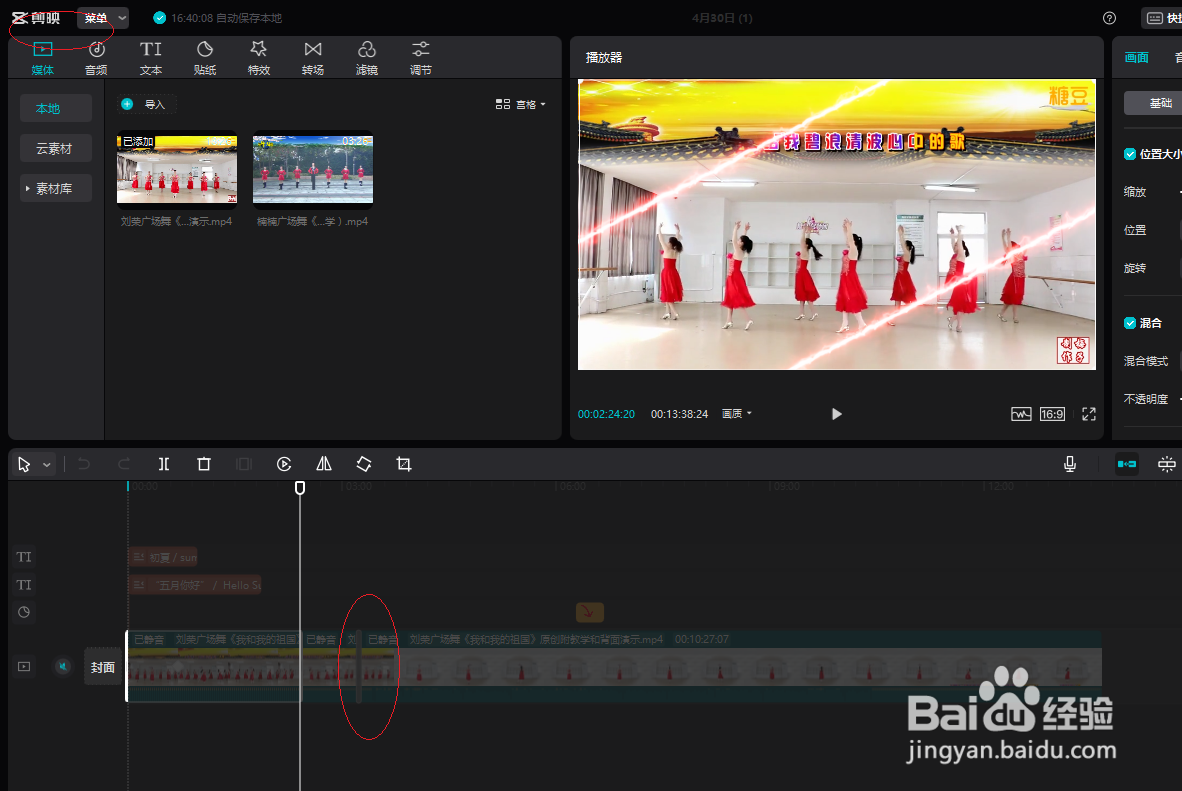Click the first TI text track icon
The height and width of the screenshot is (791, 1182).
point(24,557)
